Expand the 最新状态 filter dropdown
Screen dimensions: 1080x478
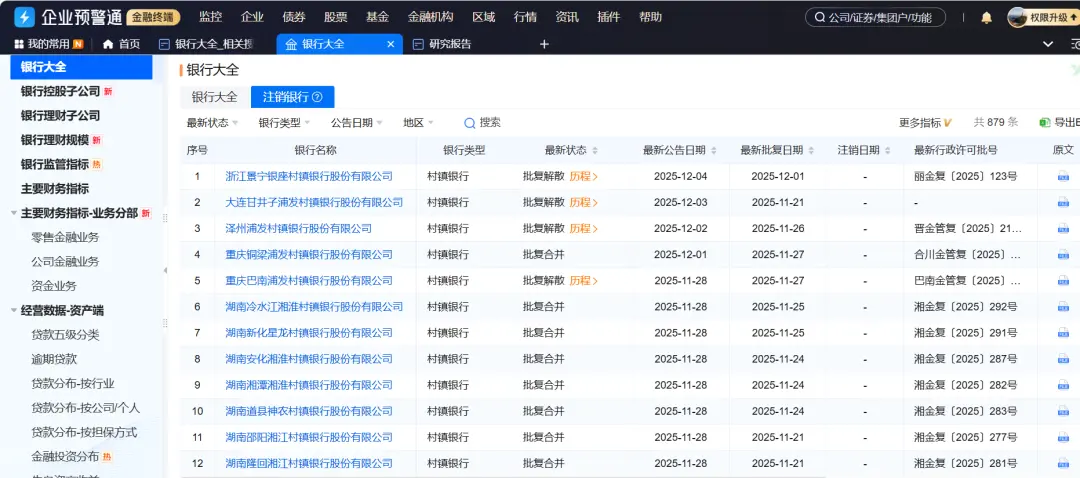213,122
